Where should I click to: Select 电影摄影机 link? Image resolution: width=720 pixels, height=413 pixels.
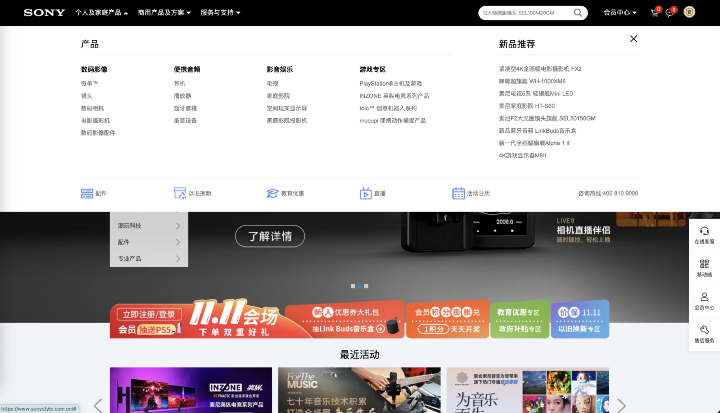[x=95, y=121]
